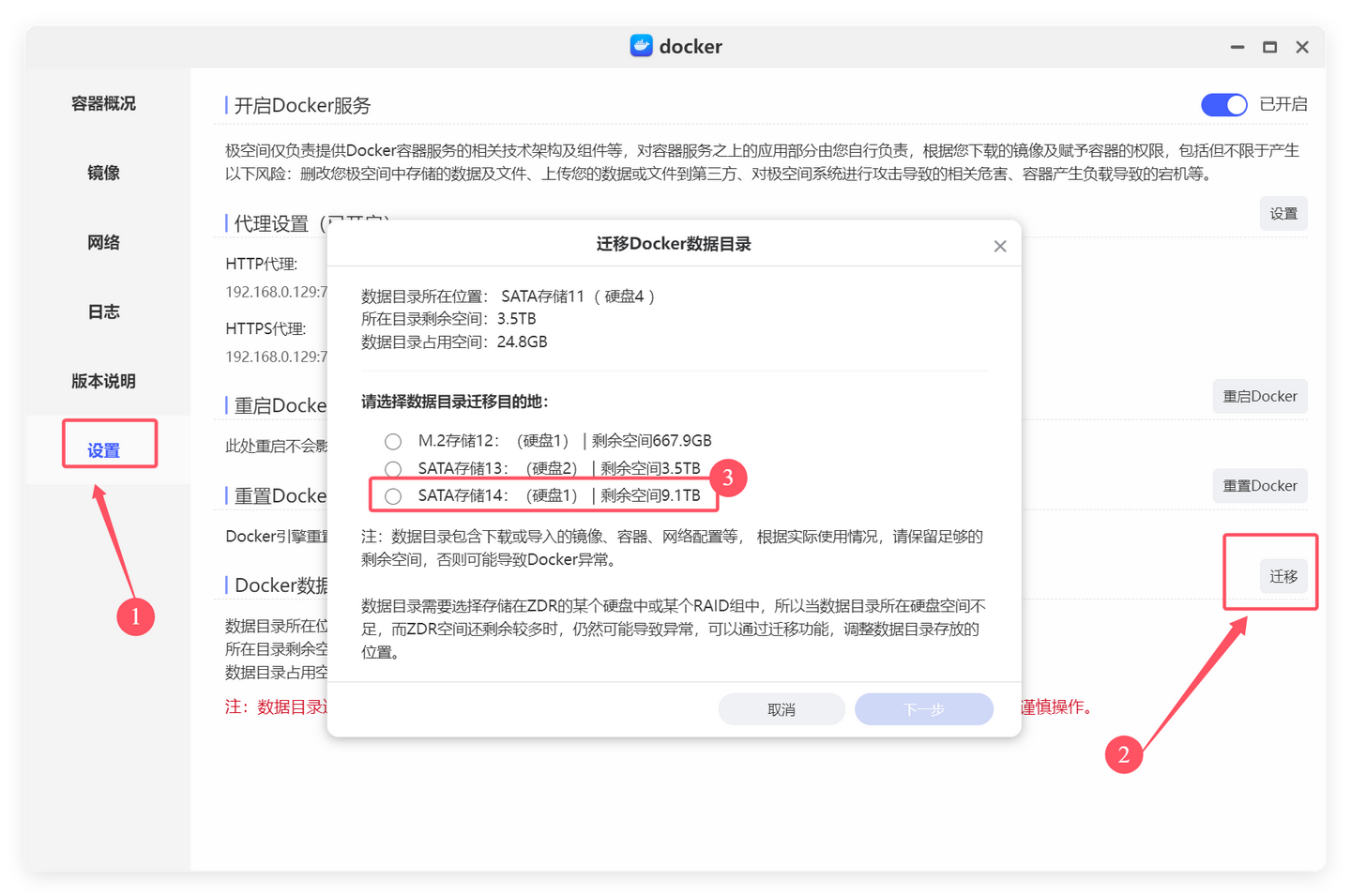The image size is (1351, 896).
Task: Disable the Docker服务 switch
Action: click(x=1223, y=104)
